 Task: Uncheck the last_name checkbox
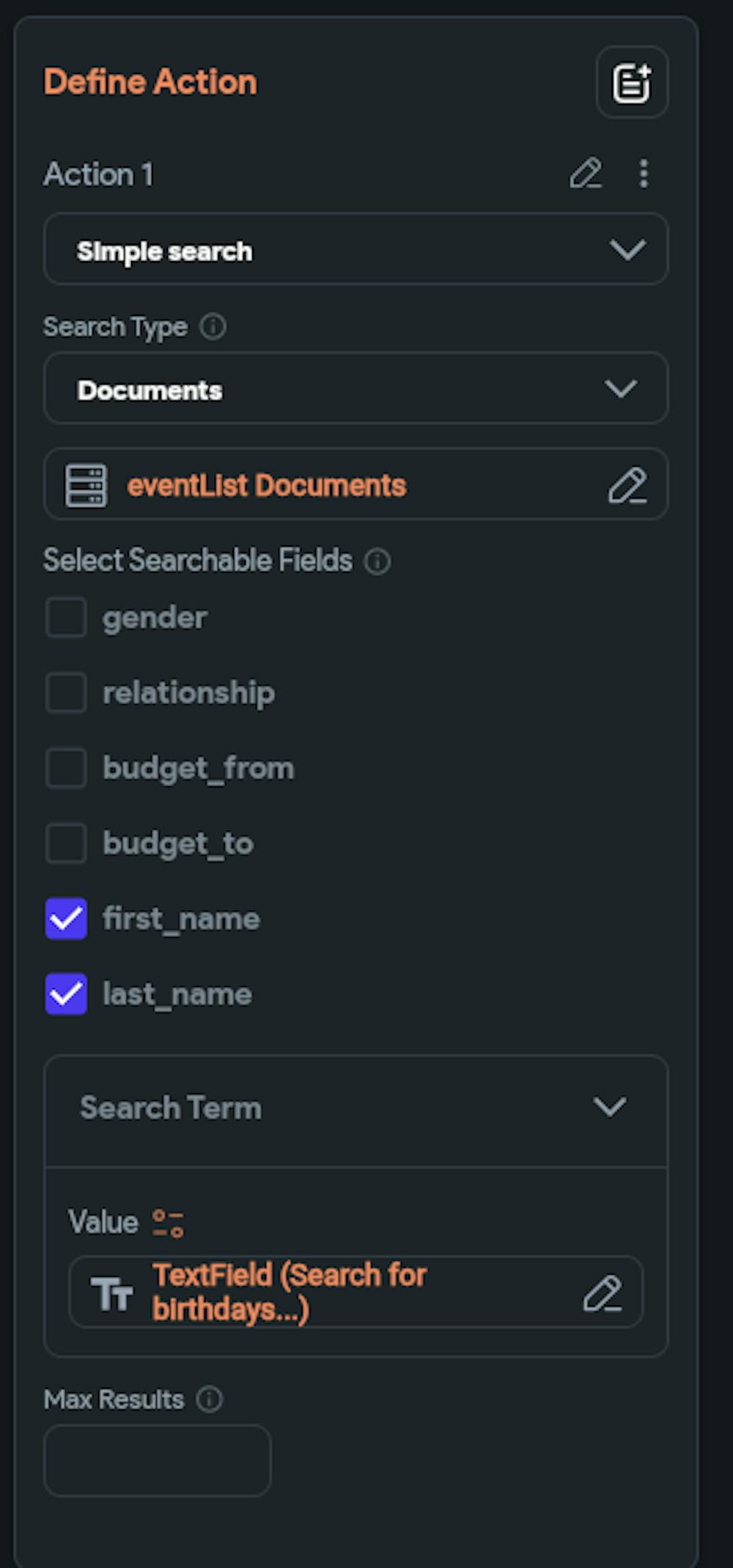[x=66, y=994]
